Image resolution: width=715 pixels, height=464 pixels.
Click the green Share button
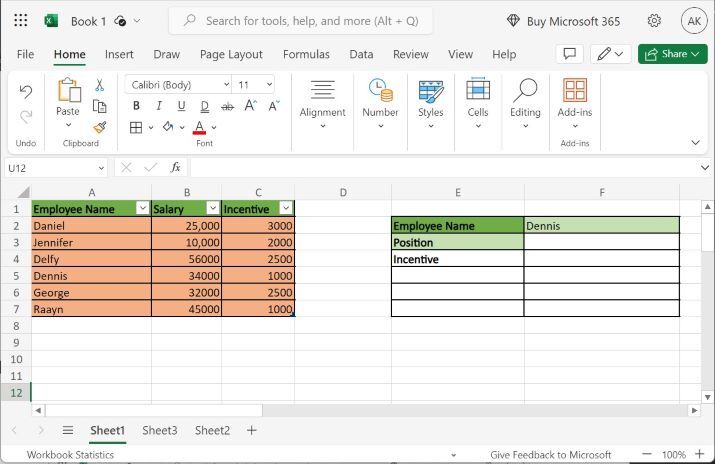pyautogui.click(x=672, y=54)
